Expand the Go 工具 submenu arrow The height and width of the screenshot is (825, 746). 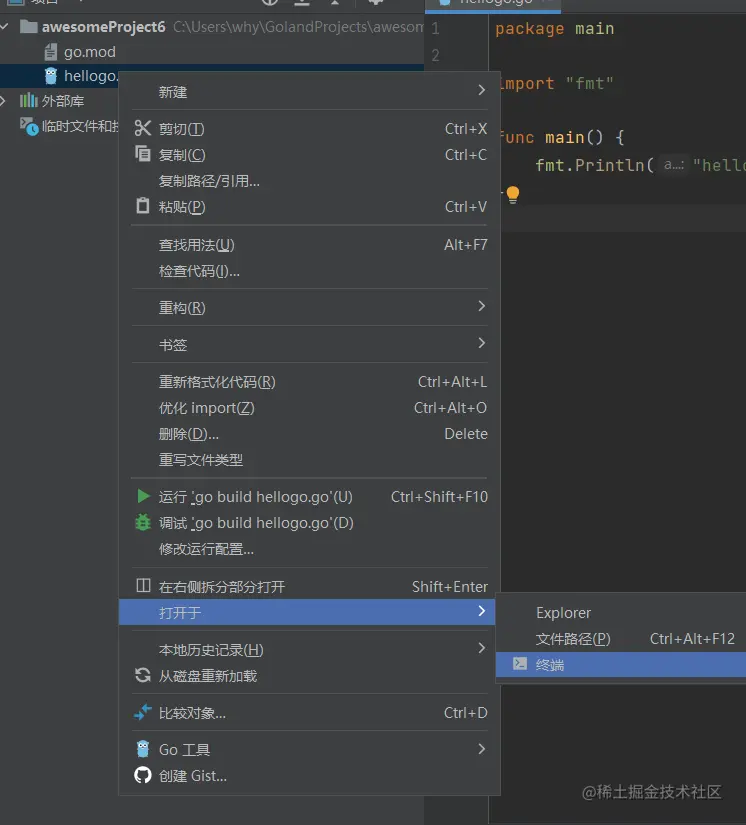pos(481,748)
